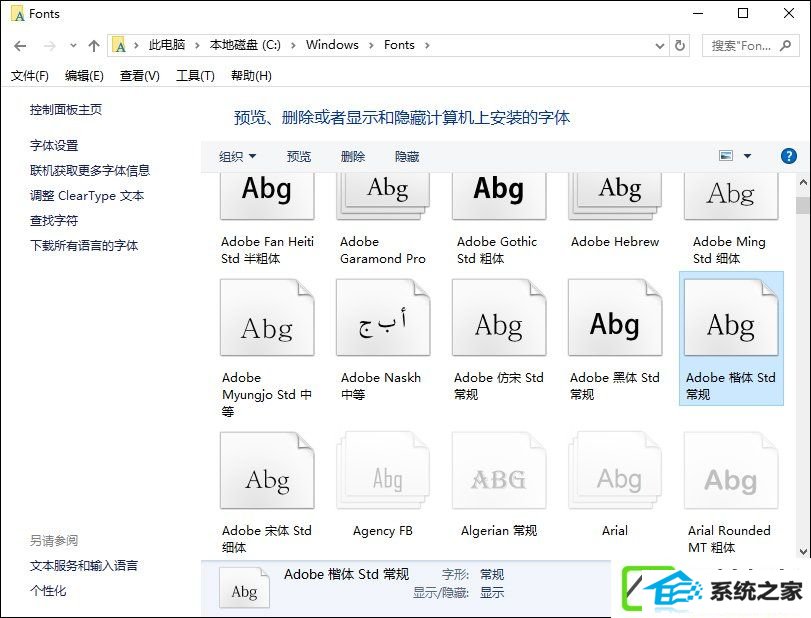Click the 删除 toolbar button

coord(353,156)
